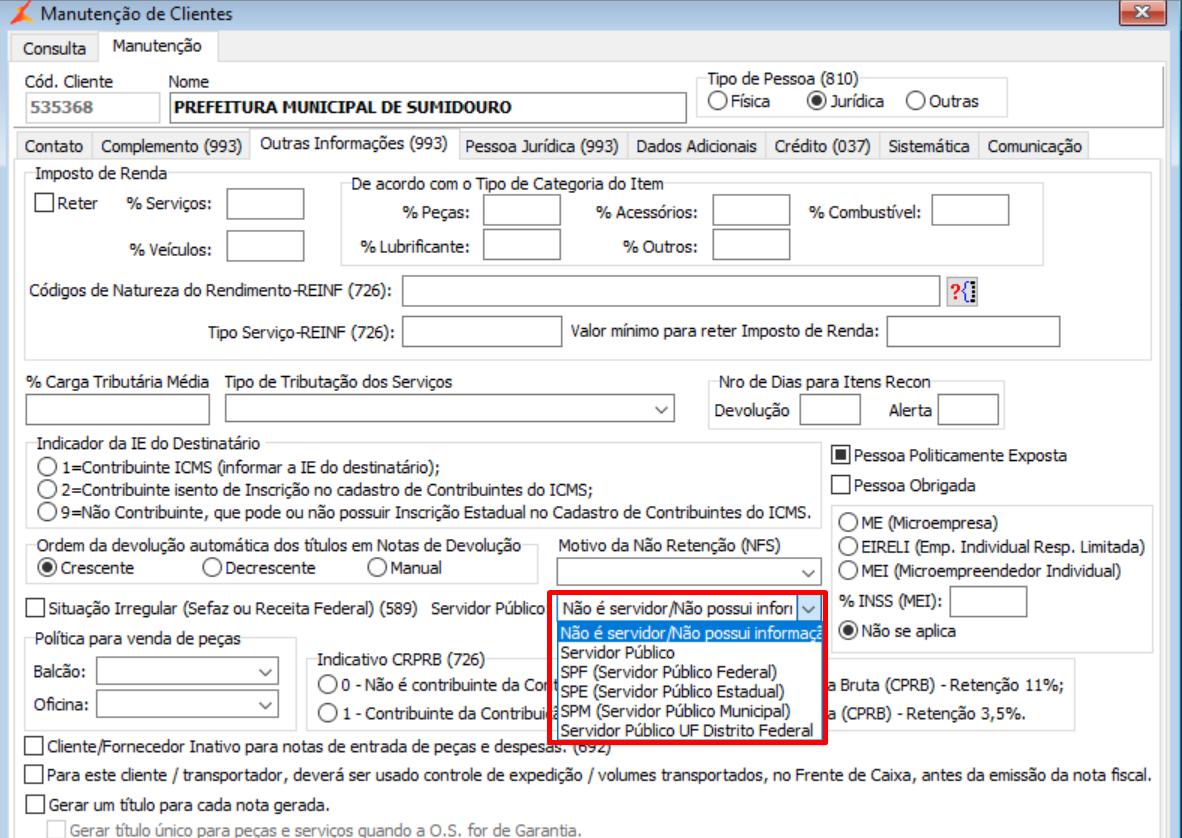This screenshot has height=838, width=1182.
Task: Choose 'SPF (Servidor Público Federal)' option
Action: click(689, 672)
